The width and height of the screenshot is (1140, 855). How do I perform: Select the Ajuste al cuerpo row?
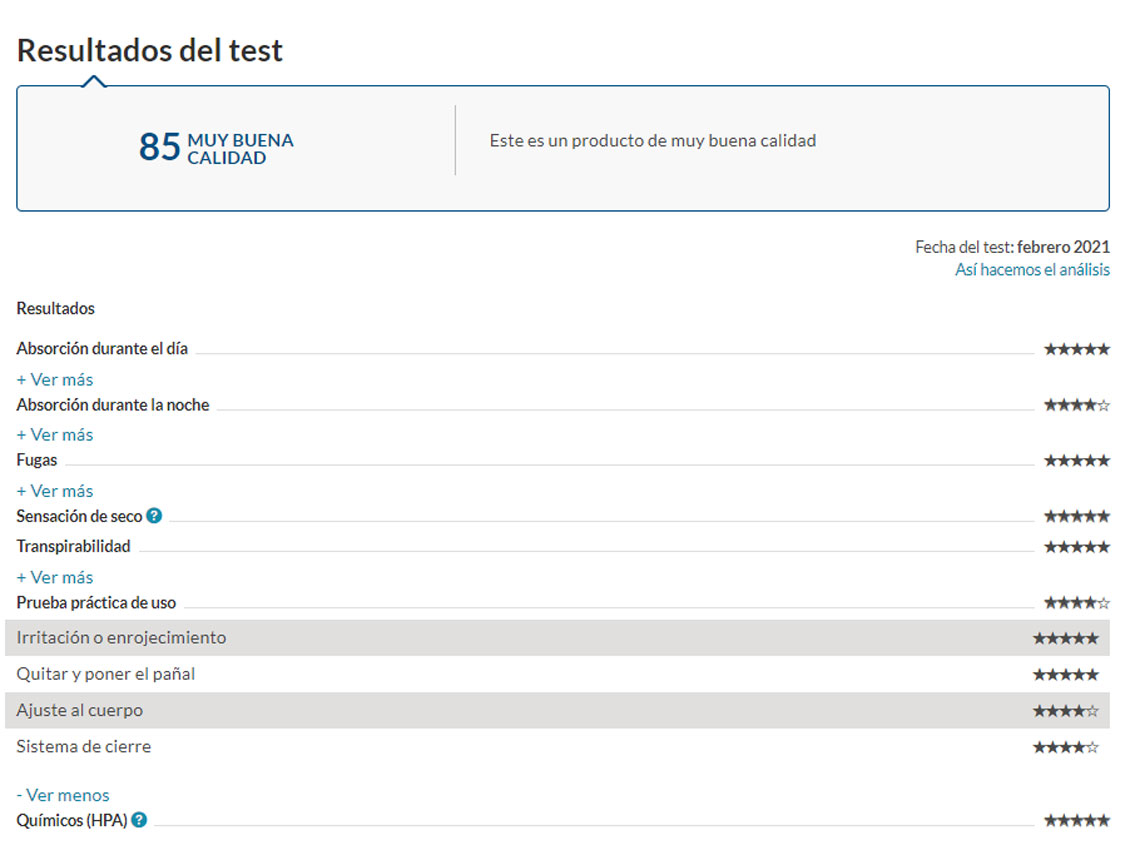click(x=557, y=711)
